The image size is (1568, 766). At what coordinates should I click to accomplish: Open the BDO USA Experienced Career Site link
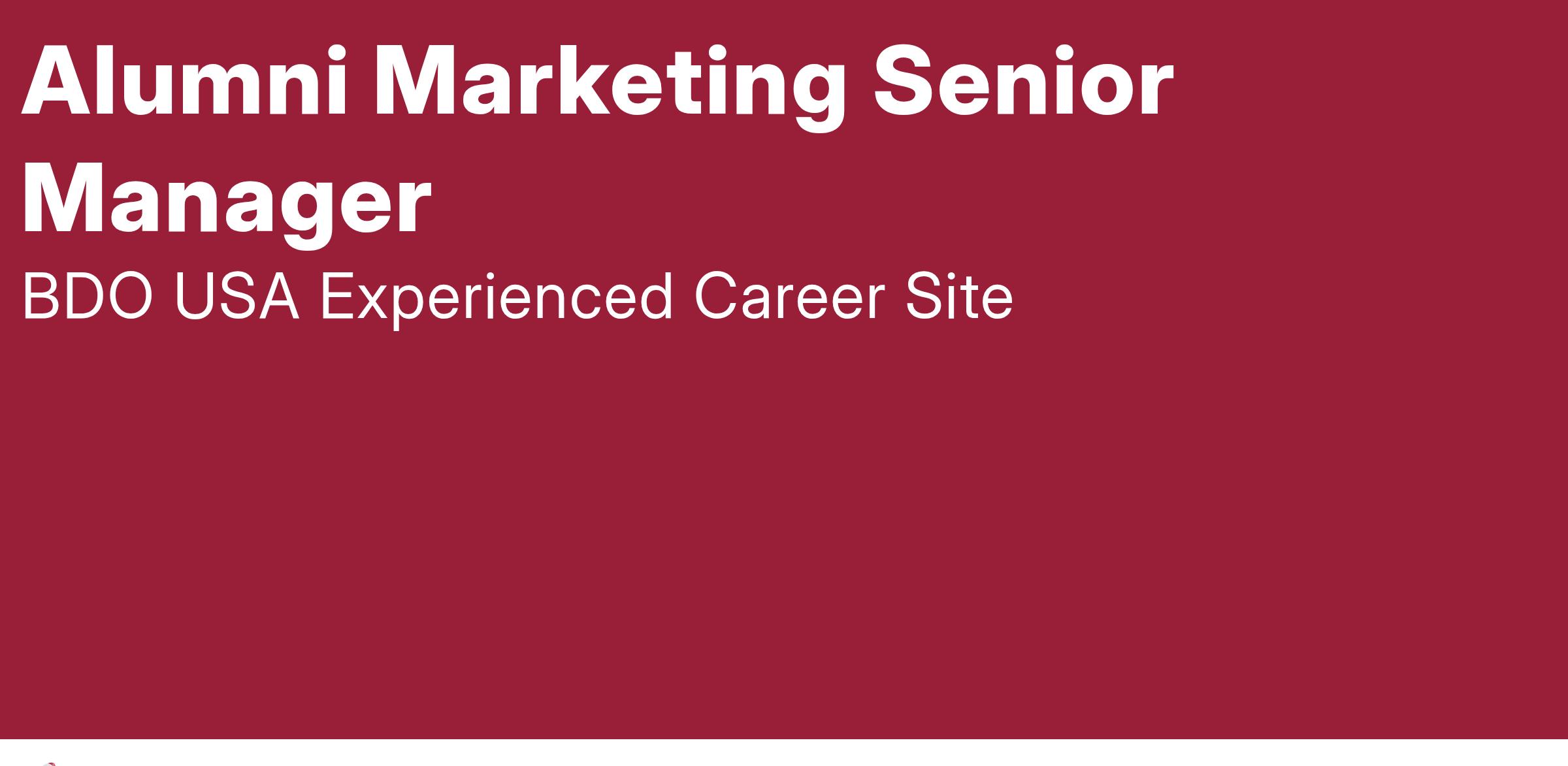coord(517,298)
